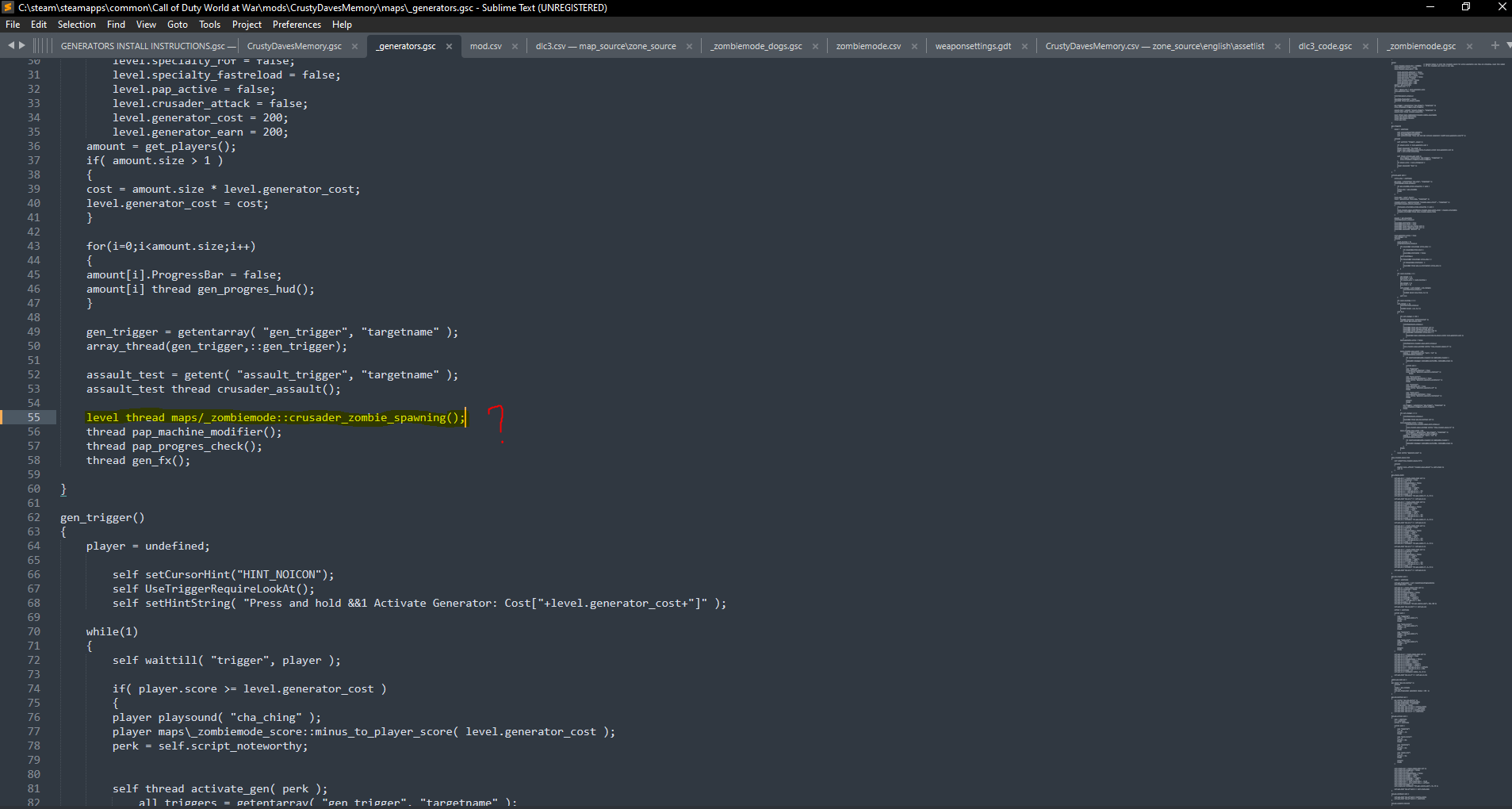
Task: Click 'amount = get_players();' line
Action: pyautogui.click(x=161, y=146)
